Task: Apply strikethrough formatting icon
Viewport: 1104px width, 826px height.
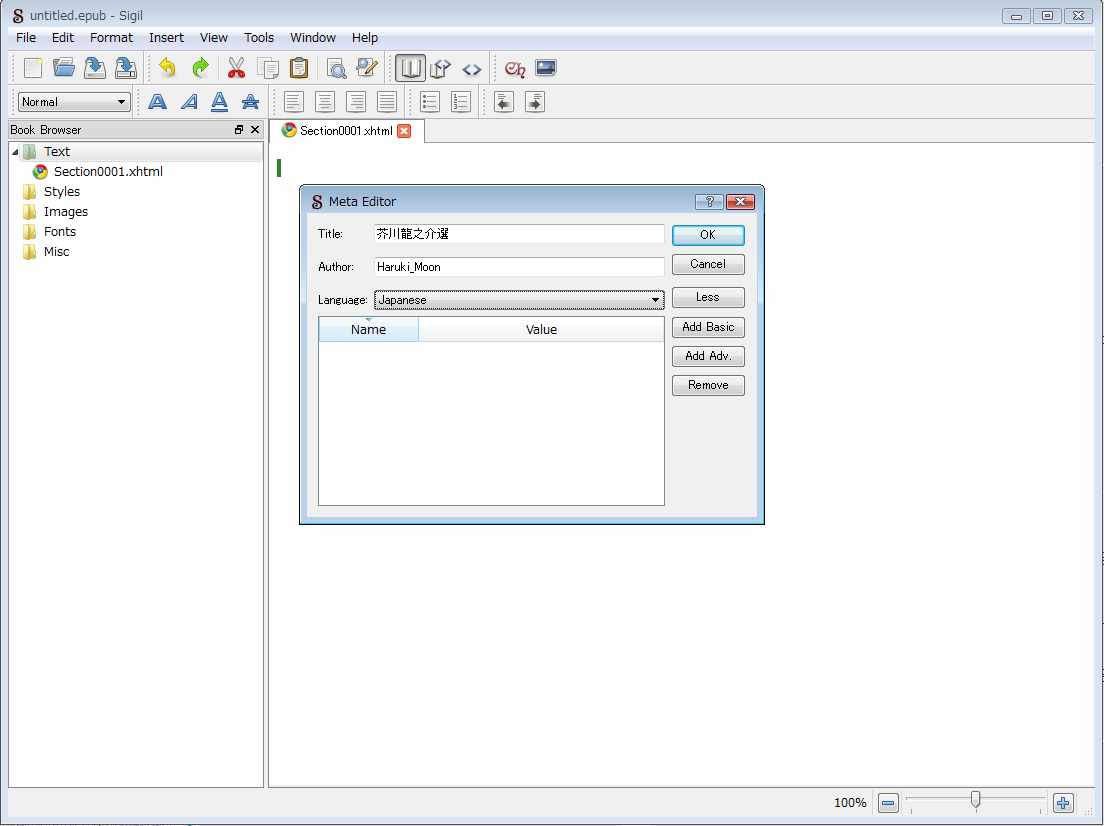Action: point(251,102)
